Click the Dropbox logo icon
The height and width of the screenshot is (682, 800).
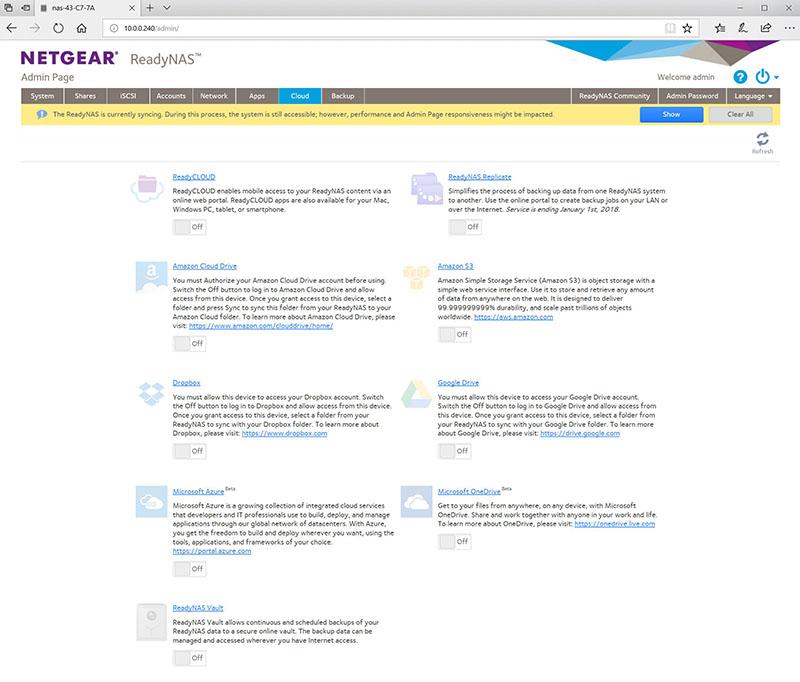pyautogui.click(x=152, y=394)
